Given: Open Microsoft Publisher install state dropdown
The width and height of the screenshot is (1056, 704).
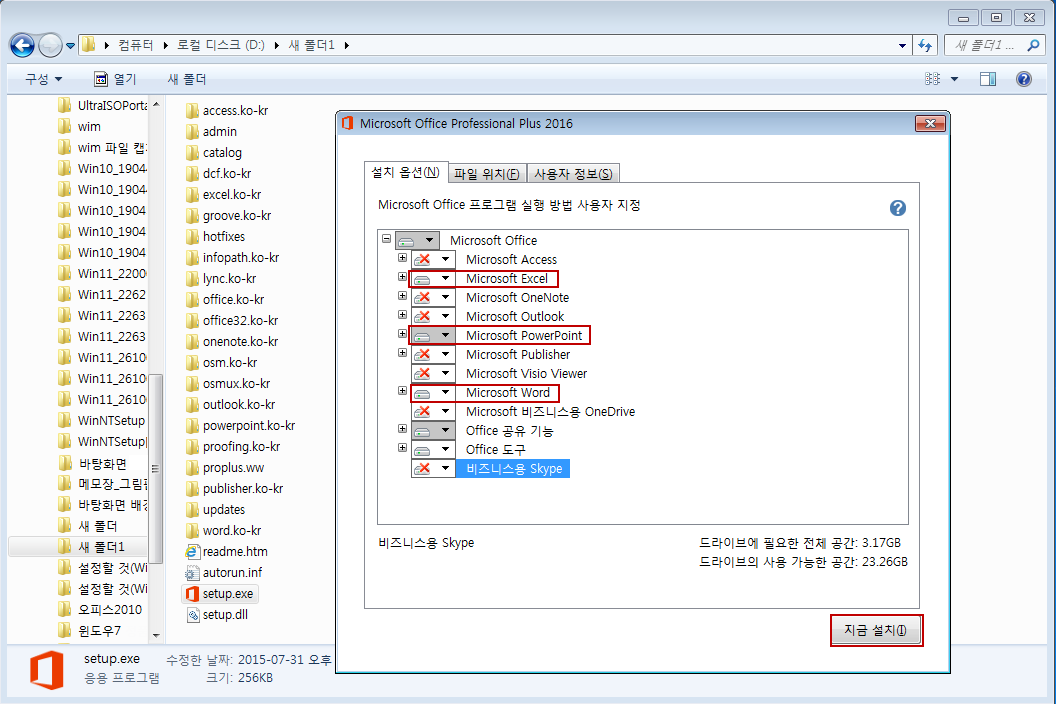Looking at the screenshot, I should 434,354.
